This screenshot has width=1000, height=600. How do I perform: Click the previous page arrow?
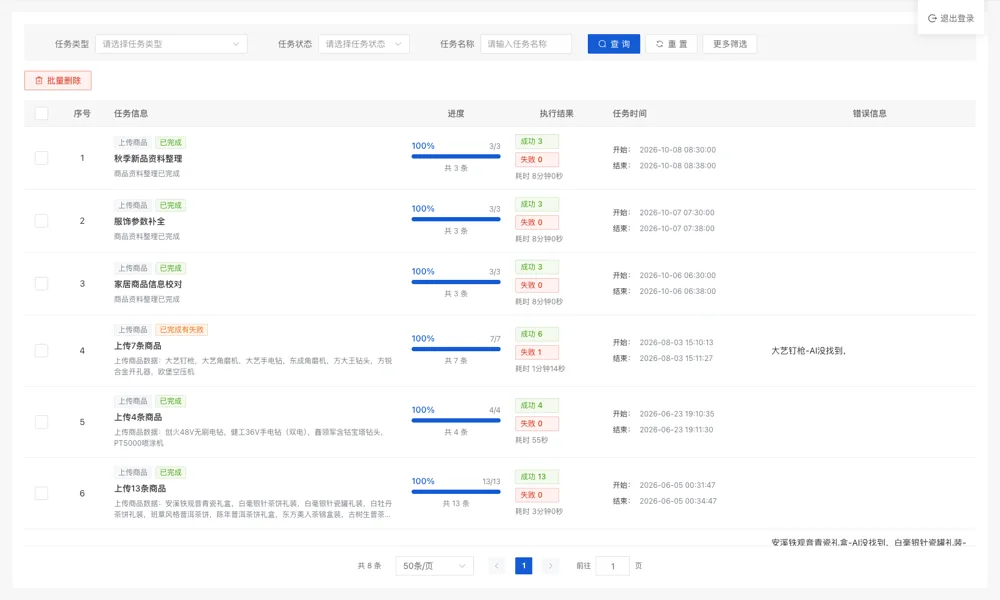click(496, 566)
